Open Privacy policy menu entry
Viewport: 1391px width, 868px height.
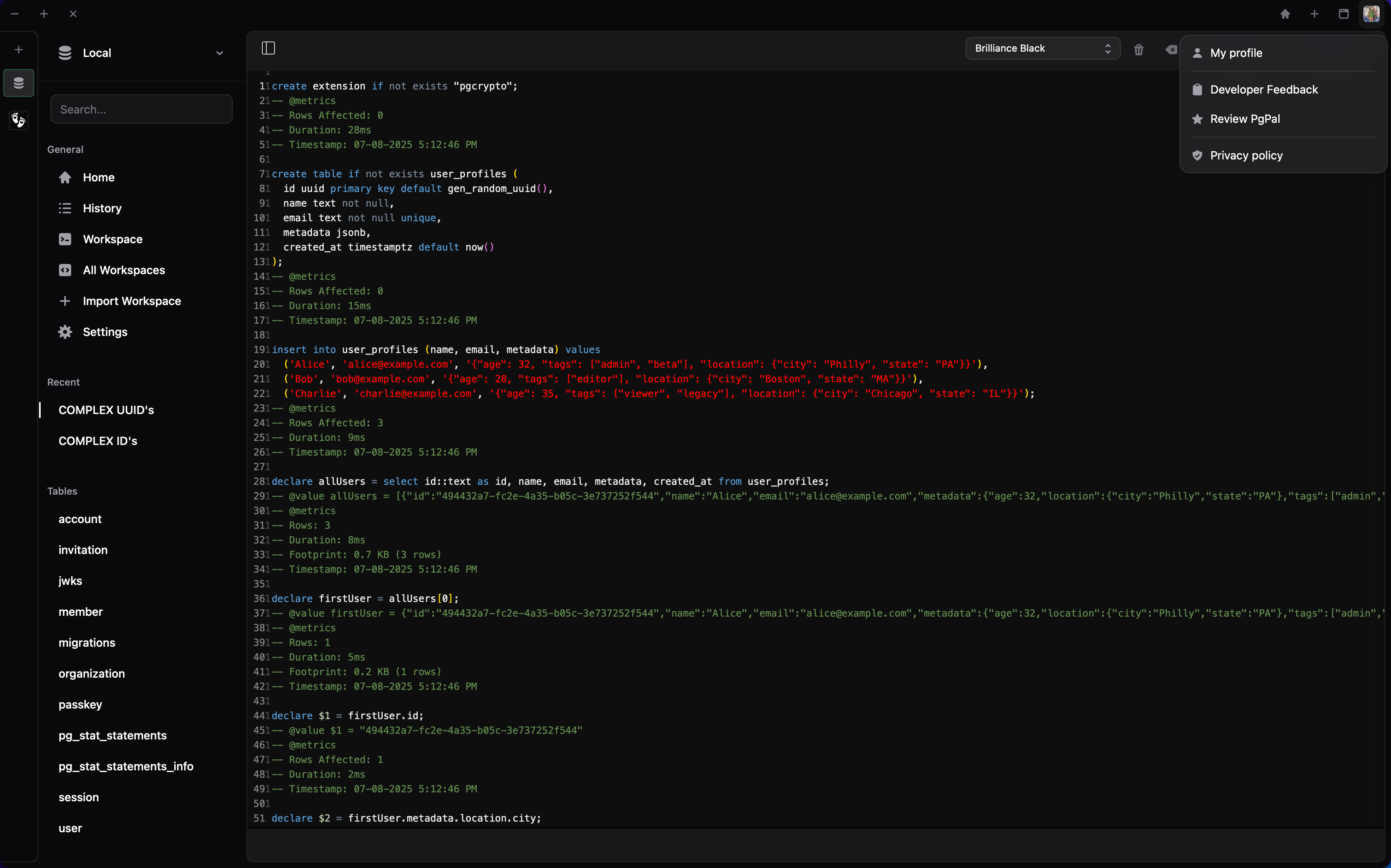[x=1283, y=155]
